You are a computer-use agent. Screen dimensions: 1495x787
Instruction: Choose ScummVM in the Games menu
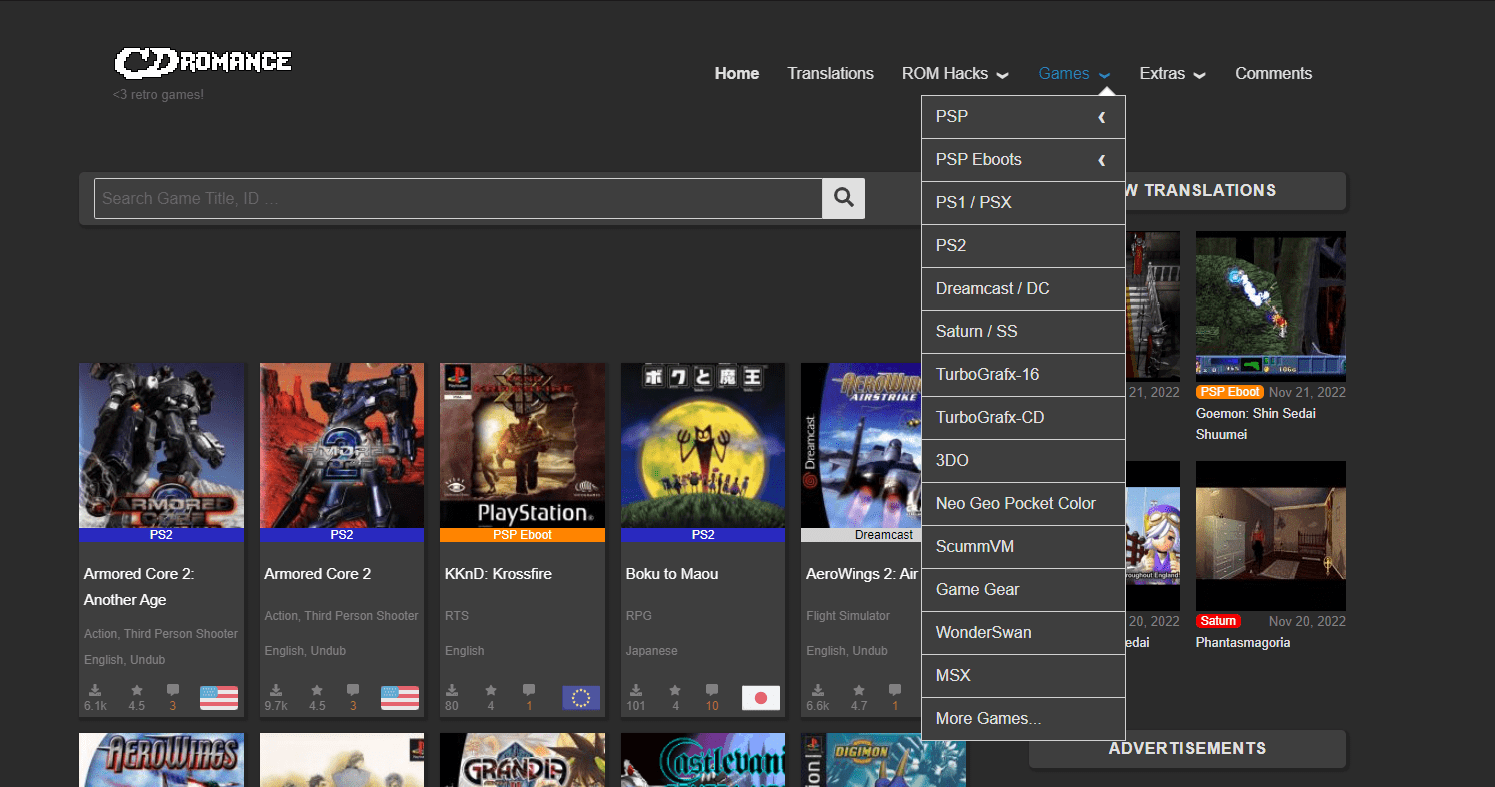coord(1023,546)
